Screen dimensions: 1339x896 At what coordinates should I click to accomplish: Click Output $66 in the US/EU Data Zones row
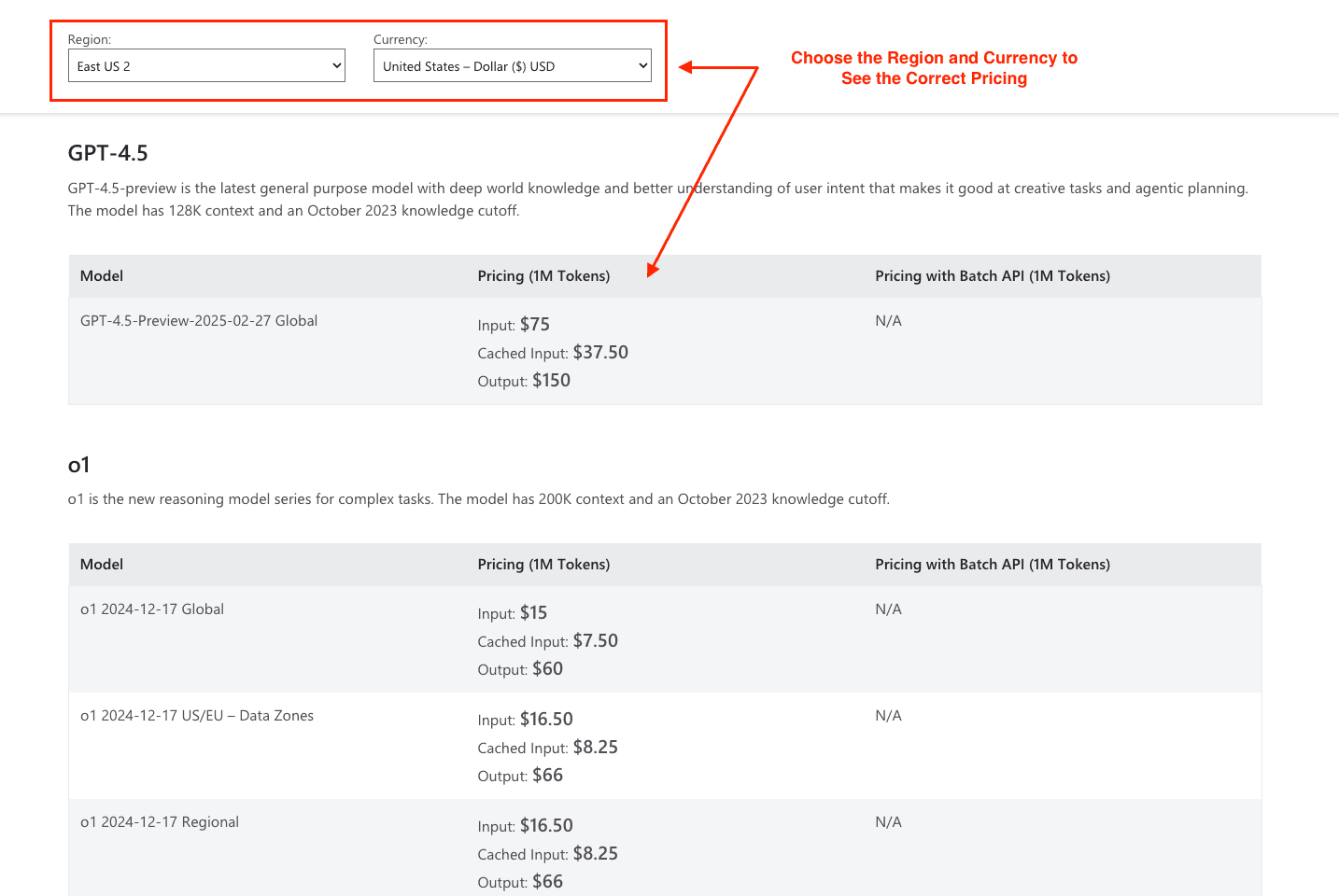pyautogui.click(x=520, y=776)
